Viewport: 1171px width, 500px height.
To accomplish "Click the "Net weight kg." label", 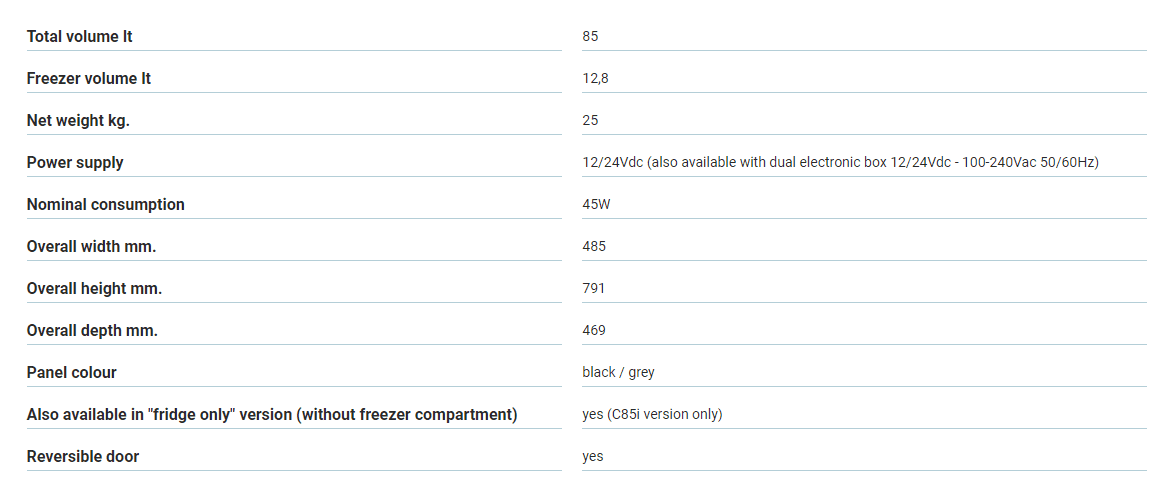I will [x=78, y=121].
